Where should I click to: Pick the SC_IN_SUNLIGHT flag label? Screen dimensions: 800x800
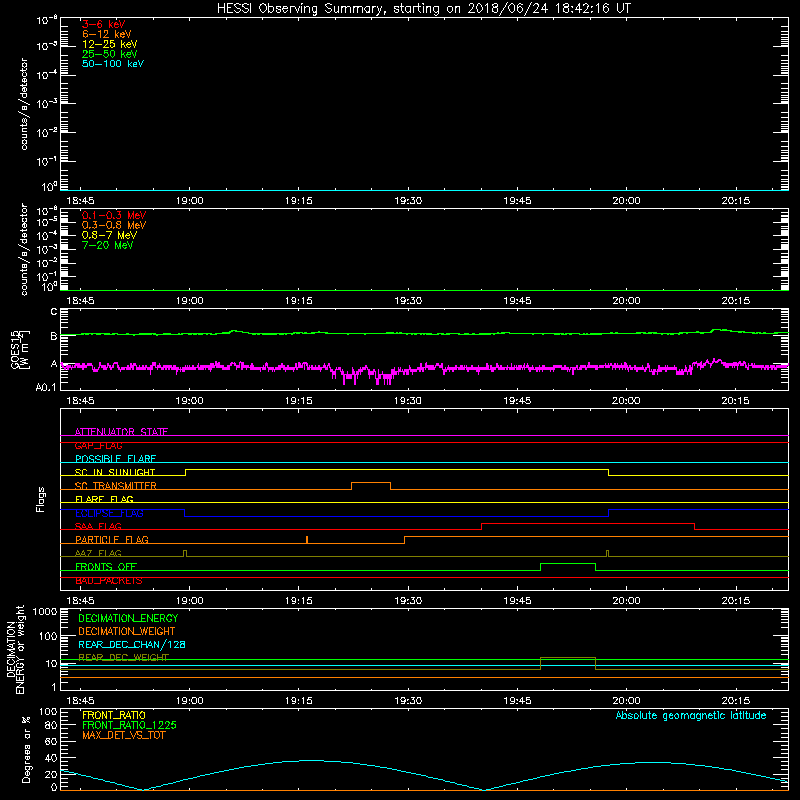(x=115, y=472)
